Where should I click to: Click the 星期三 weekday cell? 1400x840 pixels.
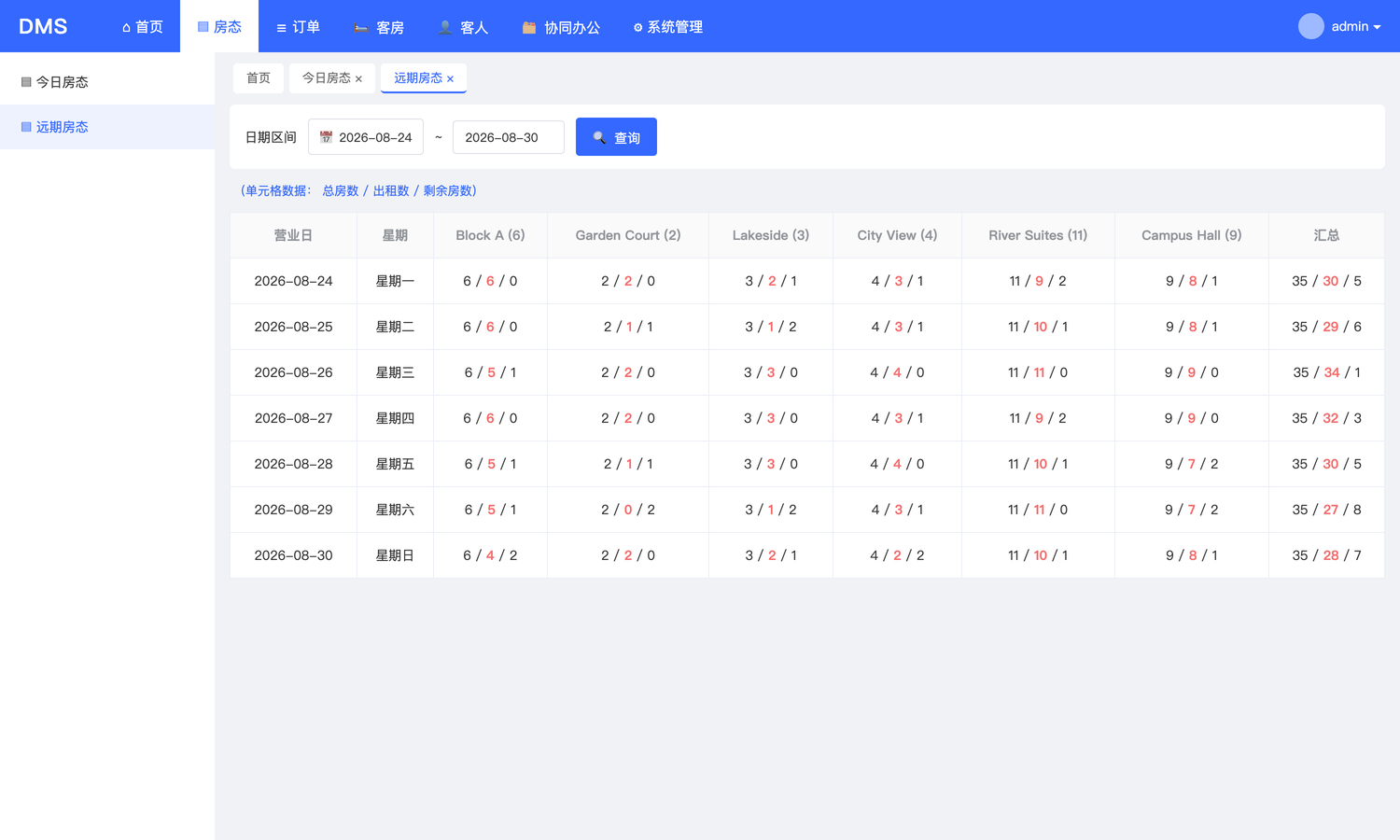pyautogui.click(x=395, y=372)
